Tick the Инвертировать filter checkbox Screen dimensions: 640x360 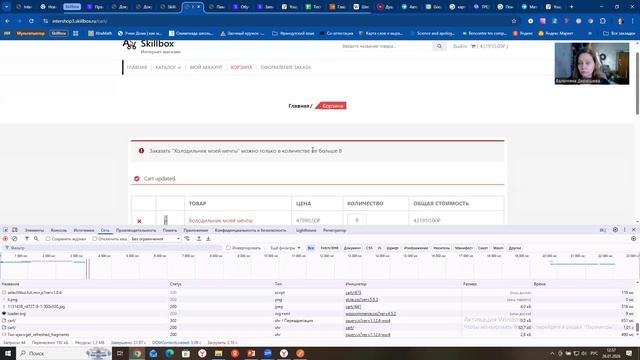tap(229, 248)
